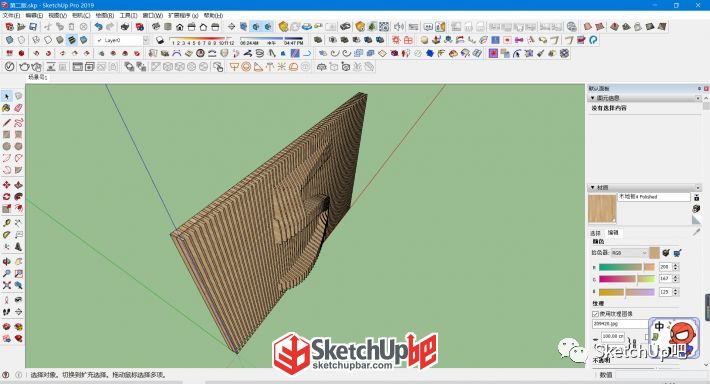Adjust the red R color slider
The image size is (710, 384).
(627, 267)
